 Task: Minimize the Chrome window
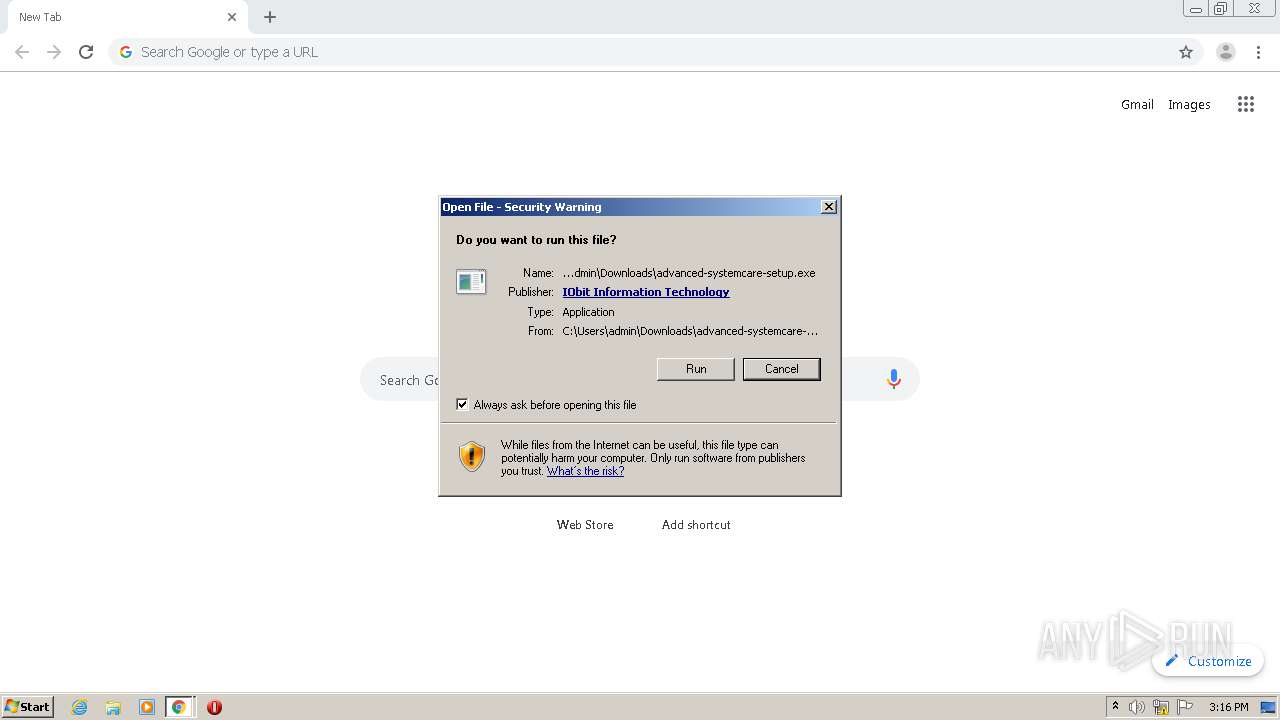[x=1195, y=9]
